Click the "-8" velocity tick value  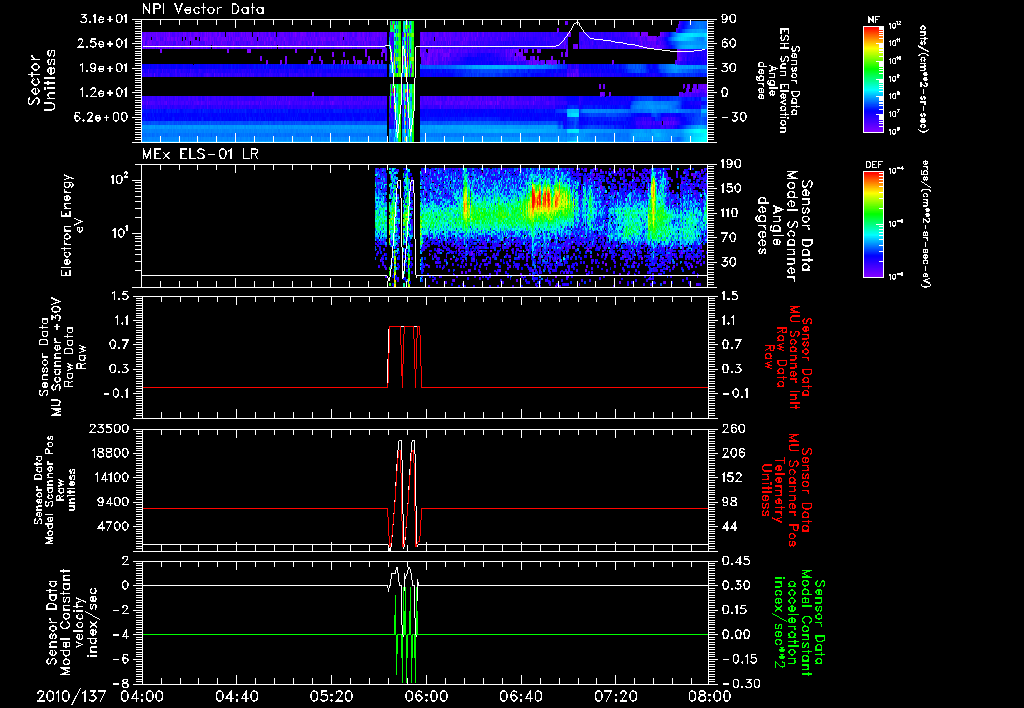121,684
